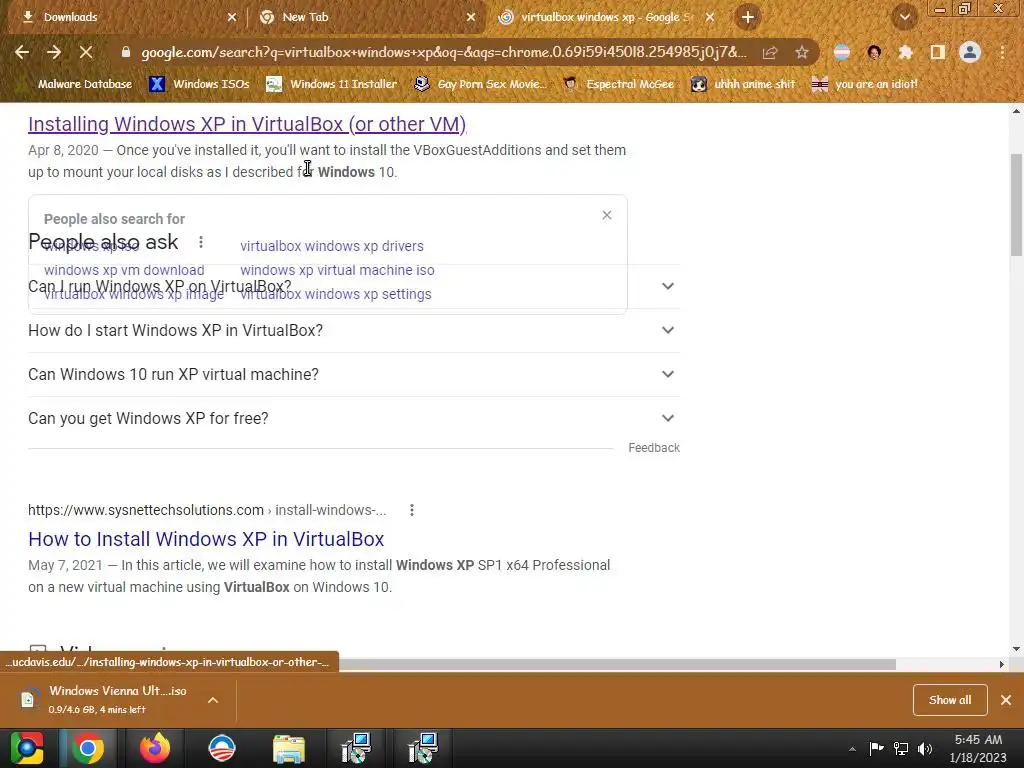The height and width of the screenshot is (768, 1024).
Task: Open the Extensions puzzle icon
Action: (906, 52)
